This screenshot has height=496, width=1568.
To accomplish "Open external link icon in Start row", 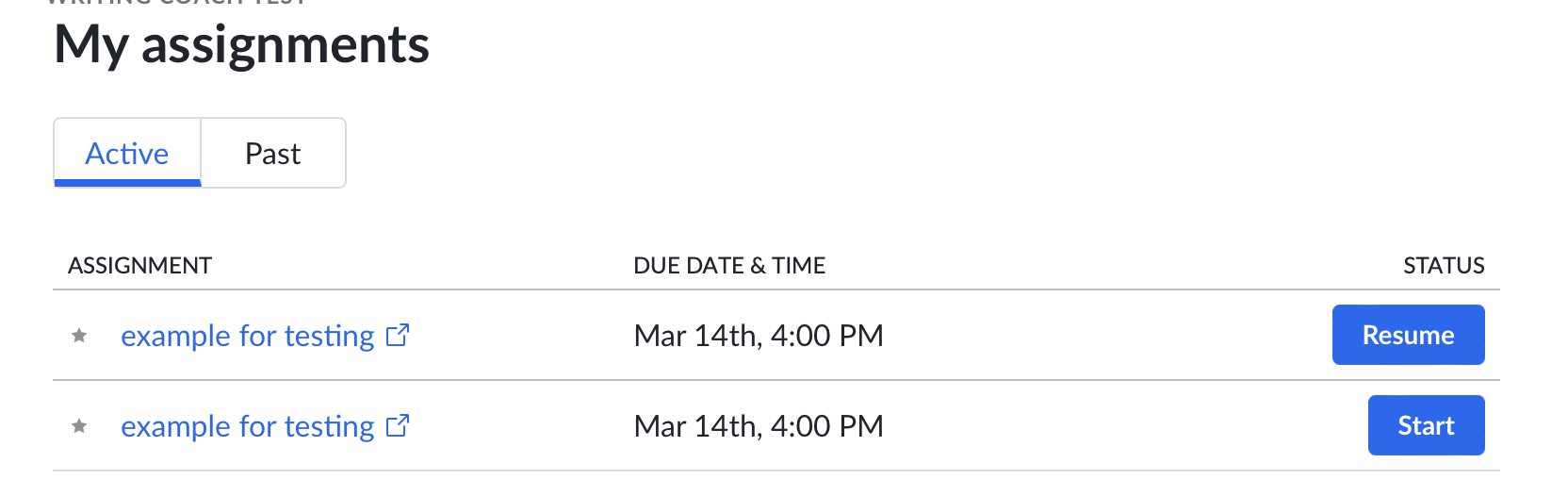I will coord(398,425).
